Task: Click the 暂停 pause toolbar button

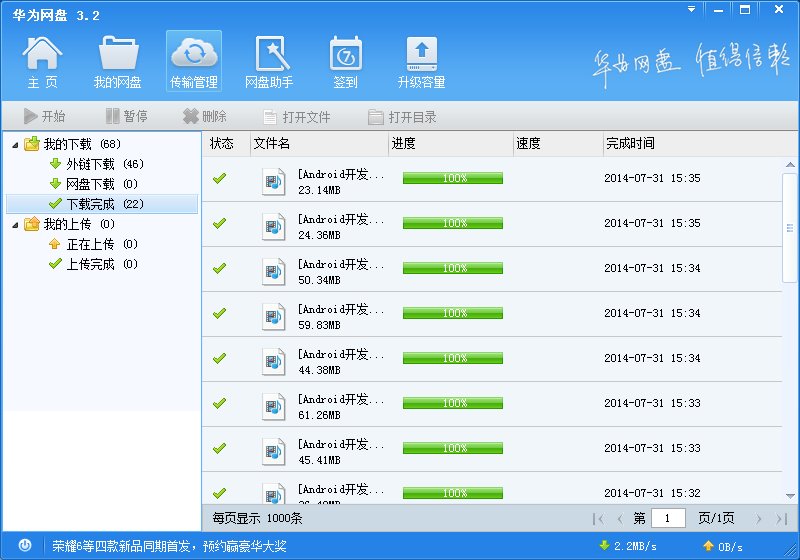Action: [x=127, y=116]
